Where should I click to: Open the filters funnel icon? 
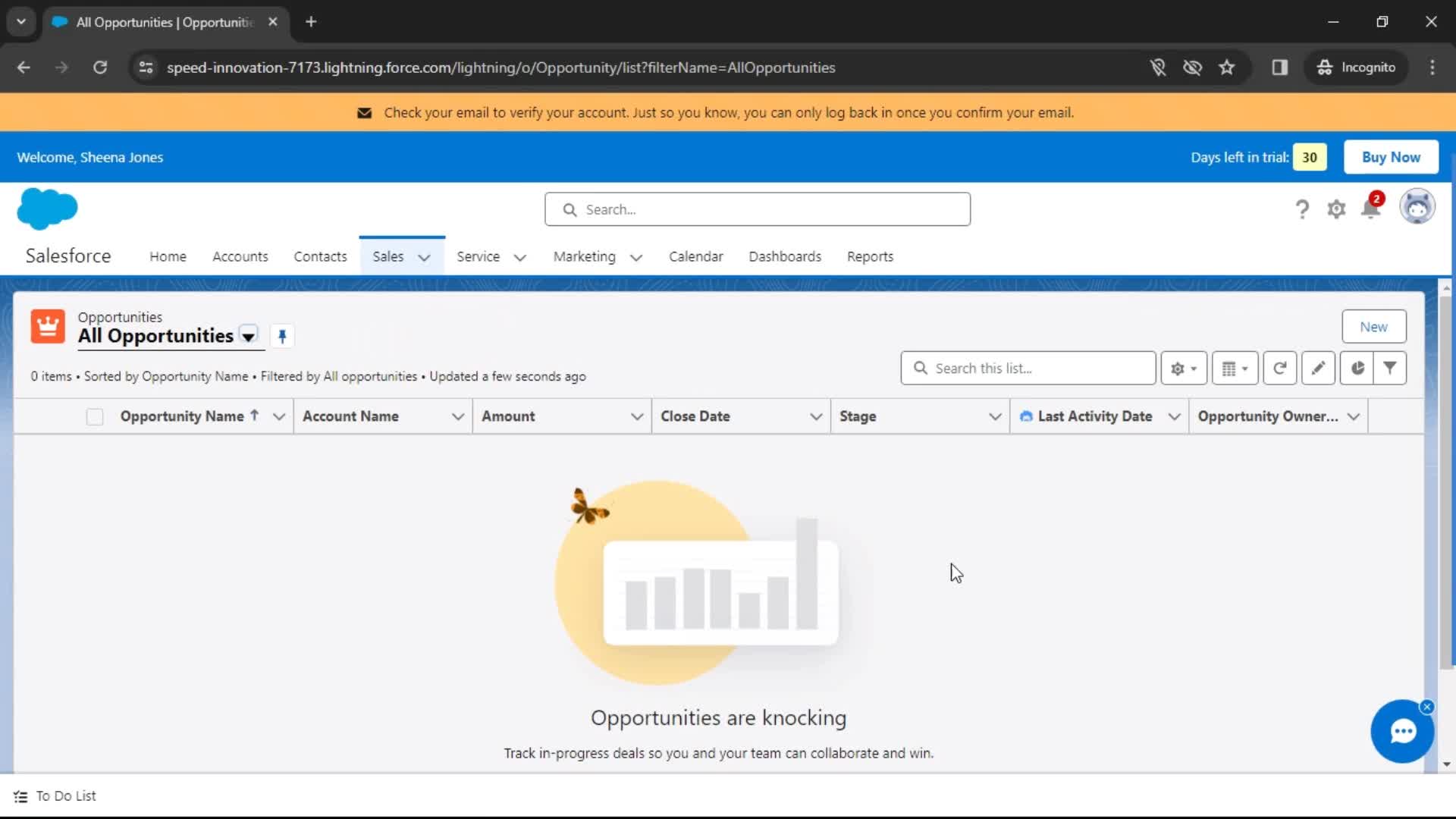(x=1390, y=368)
